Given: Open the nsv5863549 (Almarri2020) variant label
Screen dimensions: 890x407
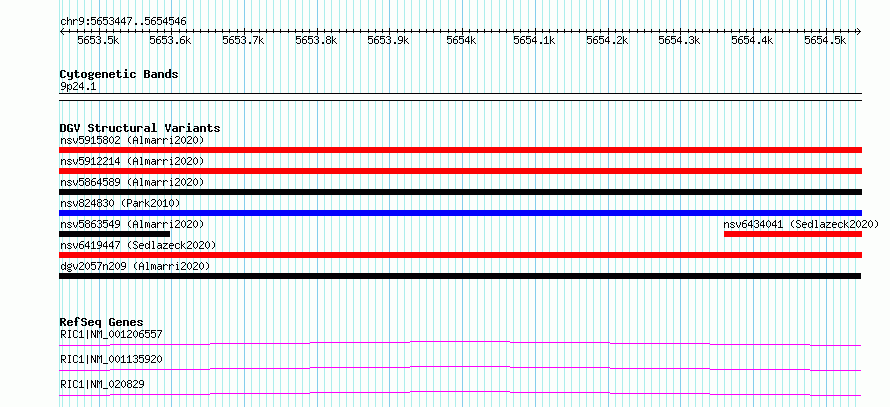Looking at the screenshot, I should [132, 224].
